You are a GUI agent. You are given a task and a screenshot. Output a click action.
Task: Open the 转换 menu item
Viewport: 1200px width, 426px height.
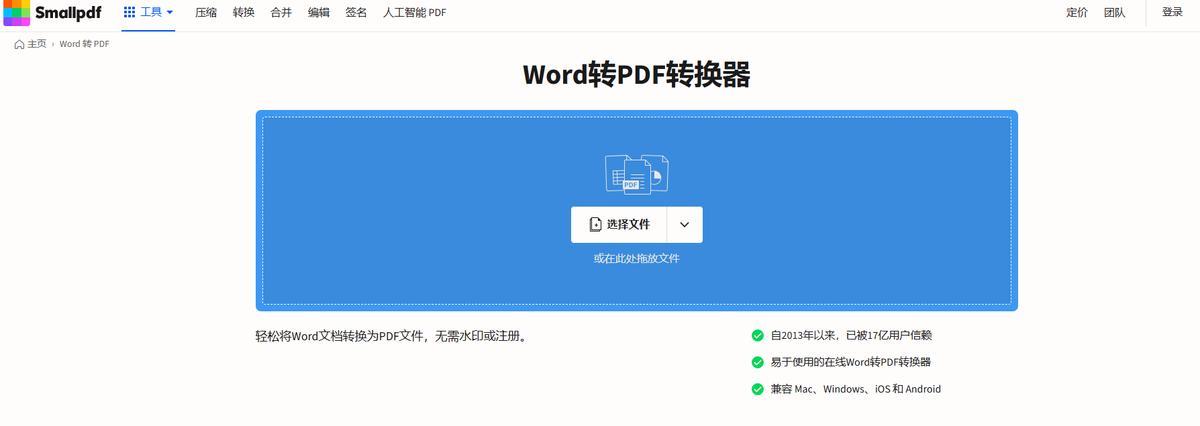(x=243, y=13)
